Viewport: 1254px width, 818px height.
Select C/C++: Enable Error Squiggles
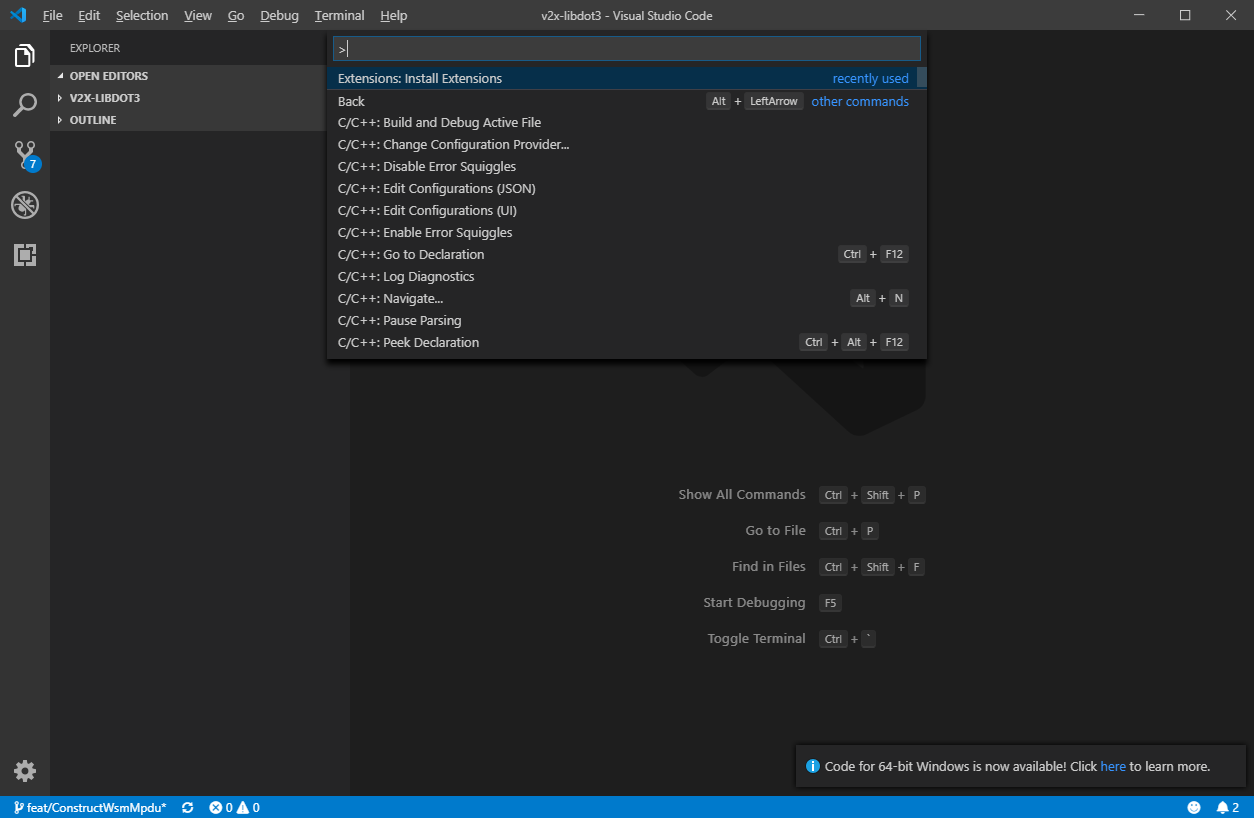coord(622,233)
